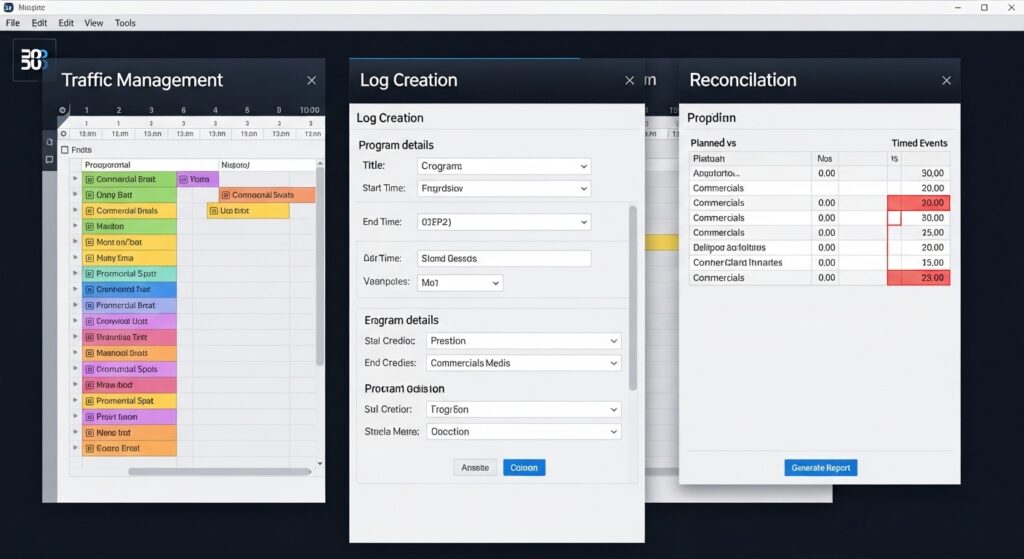
Task: Expand the Cronyvioat Uott row
Action: pyautogui.click(x=76, y=321)
